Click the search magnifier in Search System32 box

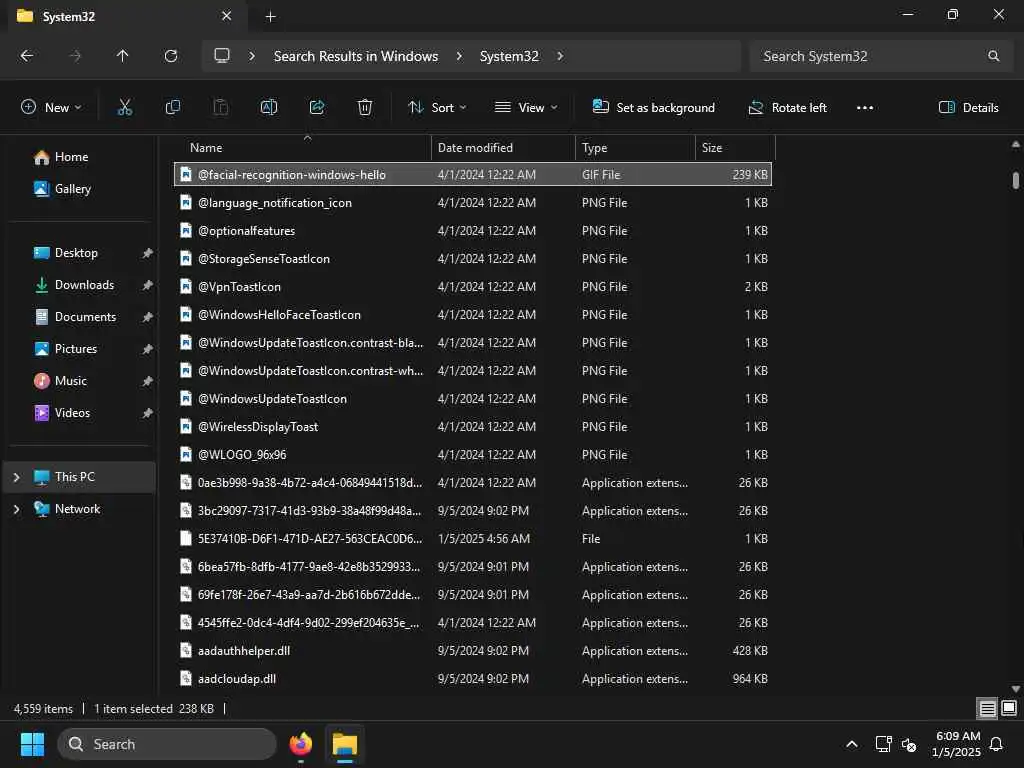click(x=993, y=56)
